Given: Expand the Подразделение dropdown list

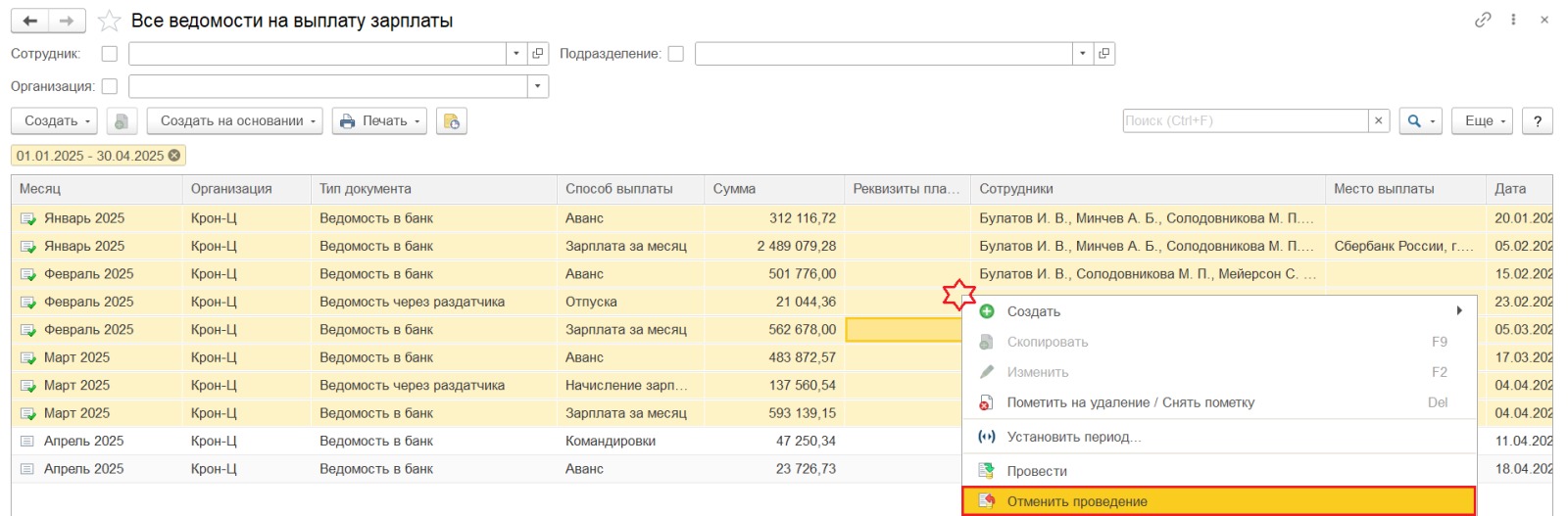Looking at the screenshot, I should click(1082, 54).
